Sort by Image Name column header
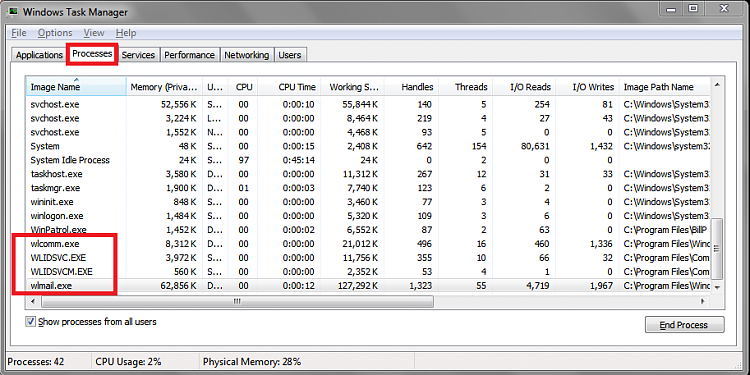This screenshot has height=375, width=750. (77, 87)
